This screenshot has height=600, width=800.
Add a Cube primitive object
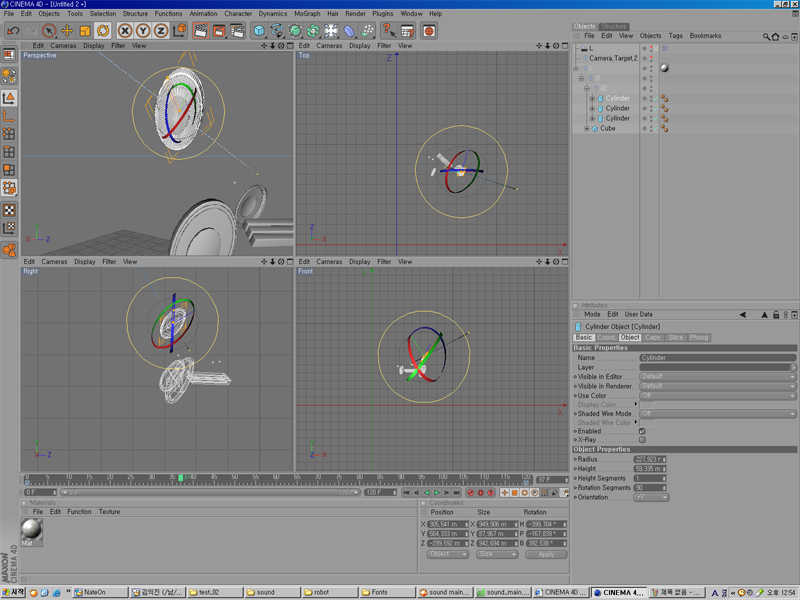coord(259,31)
